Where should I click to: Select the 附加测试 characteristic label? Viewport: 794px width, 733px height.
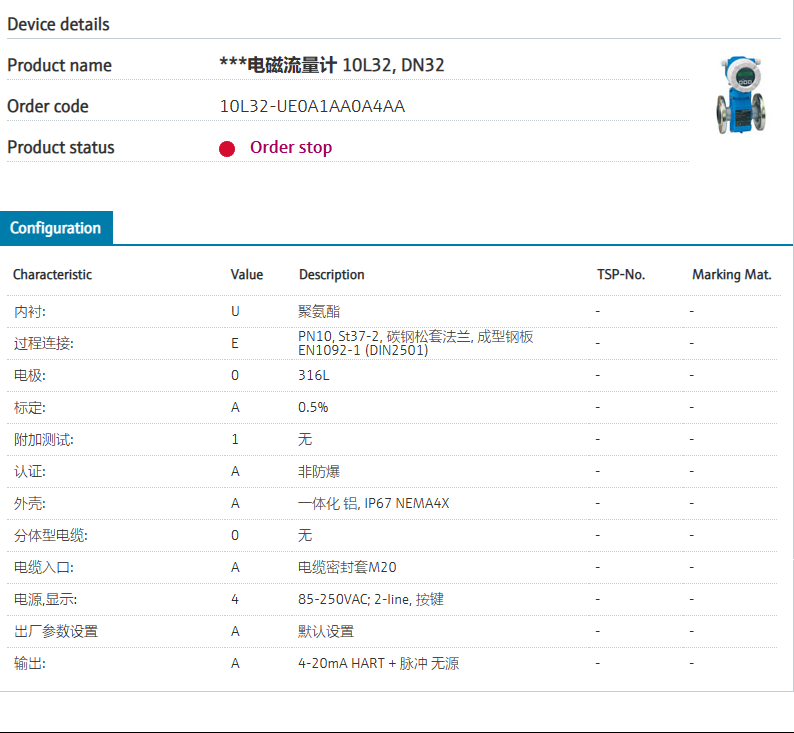point(44,439)
